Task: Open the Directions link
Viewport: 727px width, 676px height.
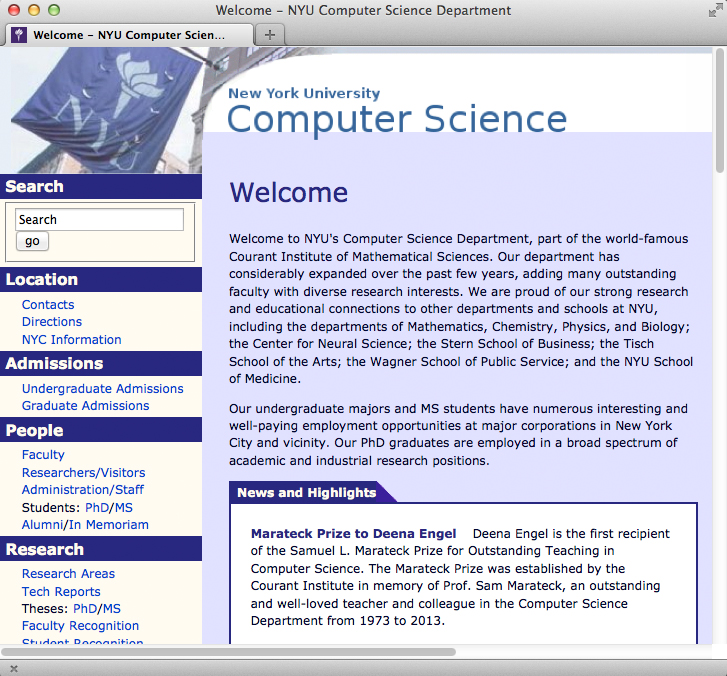Action: (x=52, y=322)
